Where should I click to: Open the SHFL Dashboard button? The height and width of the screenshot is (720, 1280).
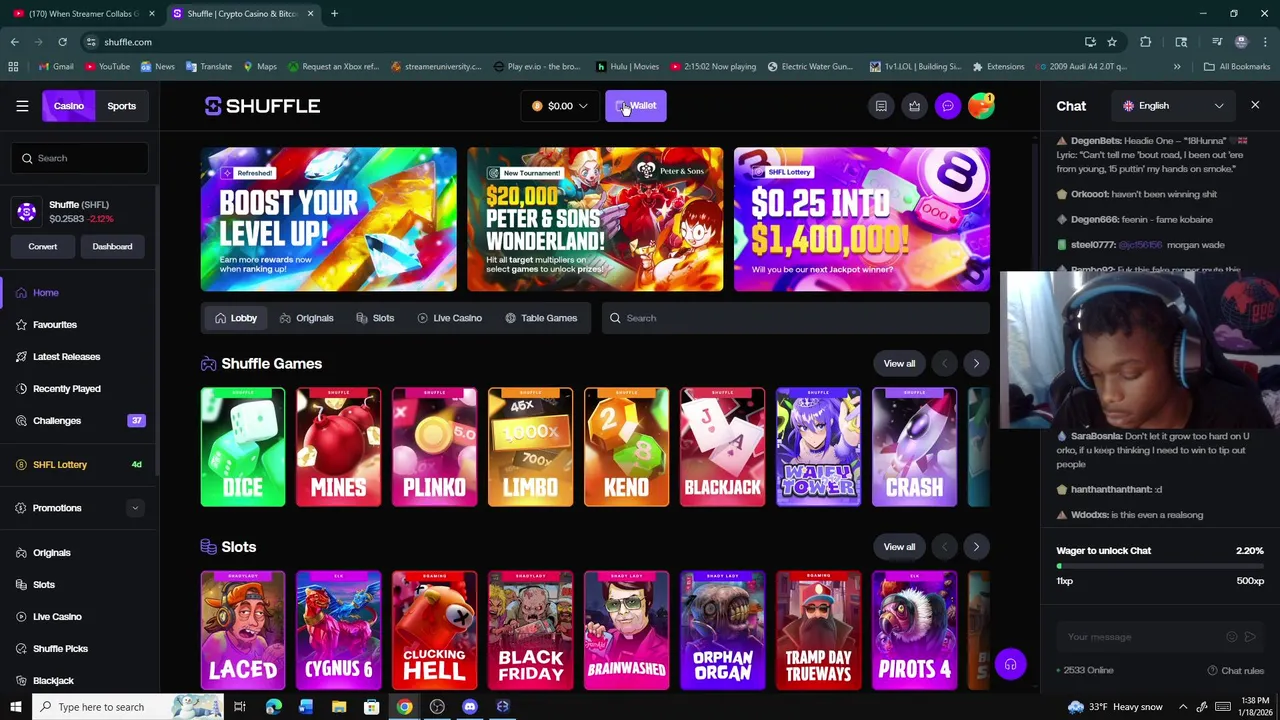tap(112, 246)
